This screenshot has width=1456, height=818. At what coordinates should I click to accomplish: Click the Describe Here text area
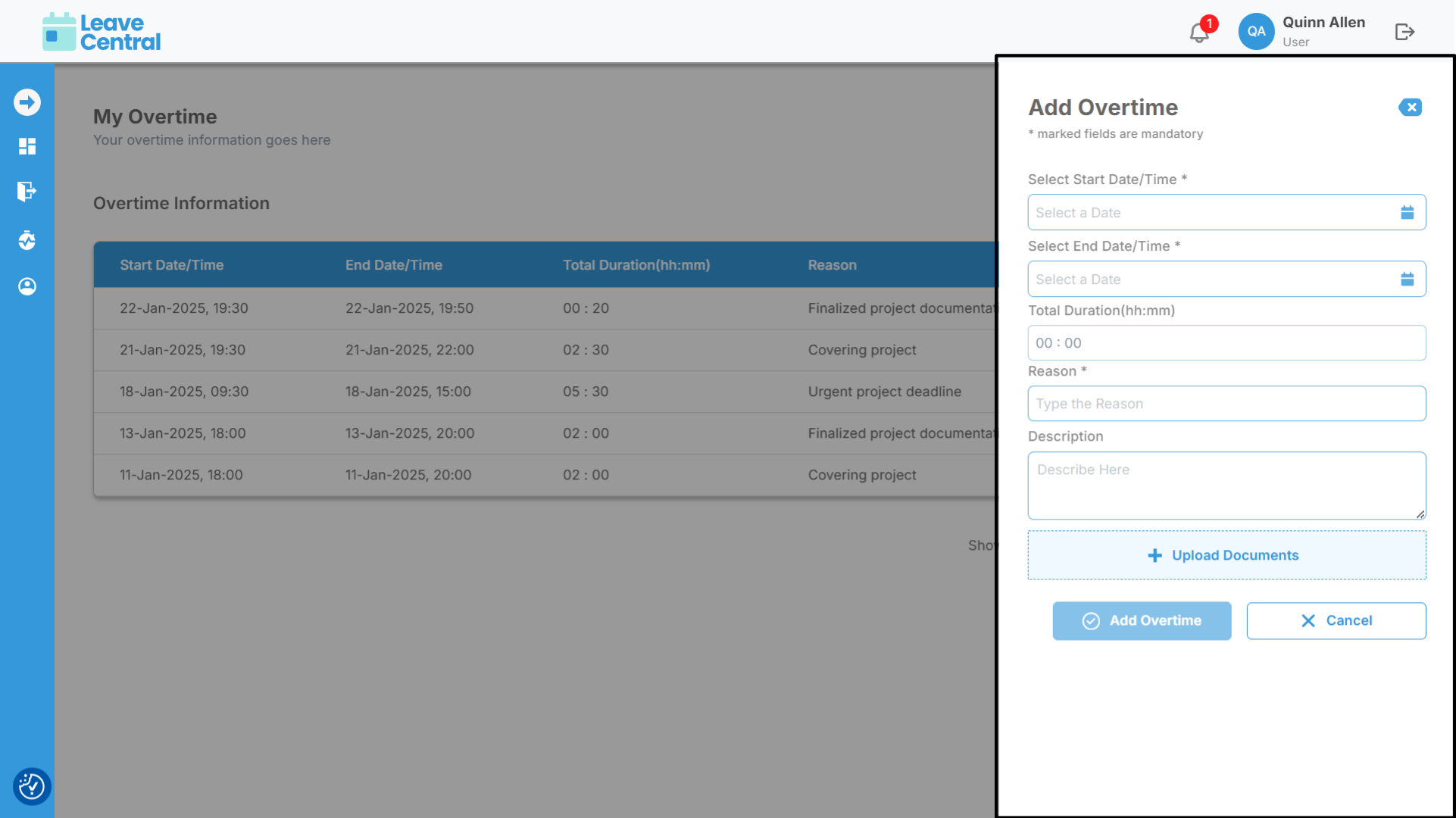pyautogui.click(x=1226, y=485)
